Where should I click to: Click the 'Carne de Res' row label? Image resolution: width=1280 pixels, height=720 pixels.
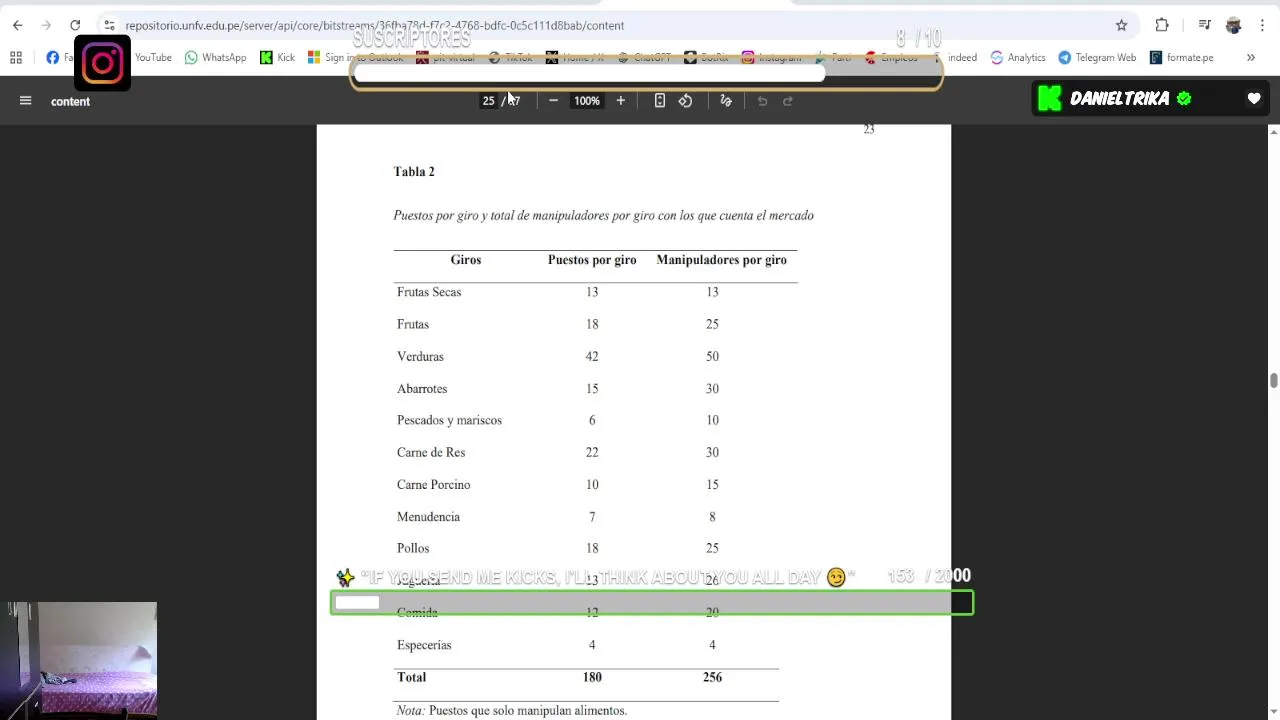(431, 452)
